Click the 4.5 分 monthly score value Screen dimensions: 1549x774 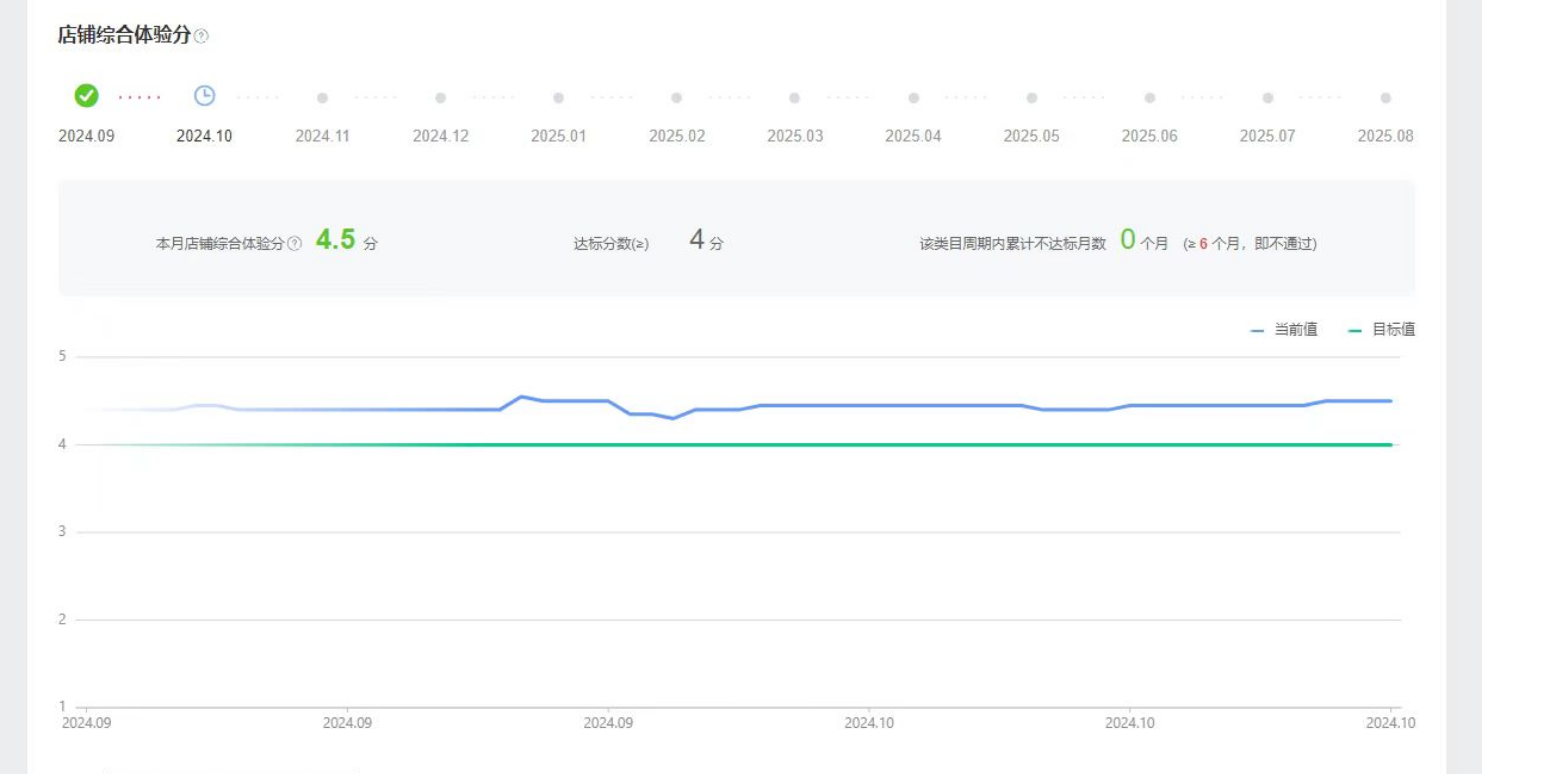coord(336,241)
